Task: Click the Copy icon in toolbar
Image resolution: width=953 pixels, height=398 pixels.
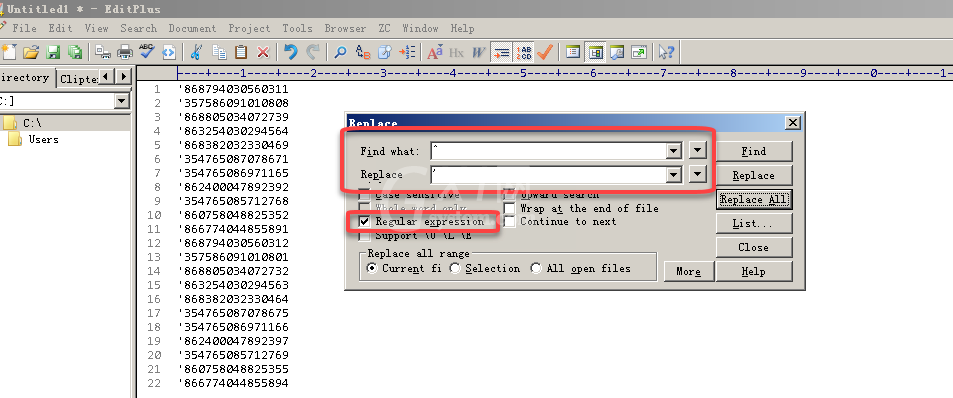Action: point(219,52)
